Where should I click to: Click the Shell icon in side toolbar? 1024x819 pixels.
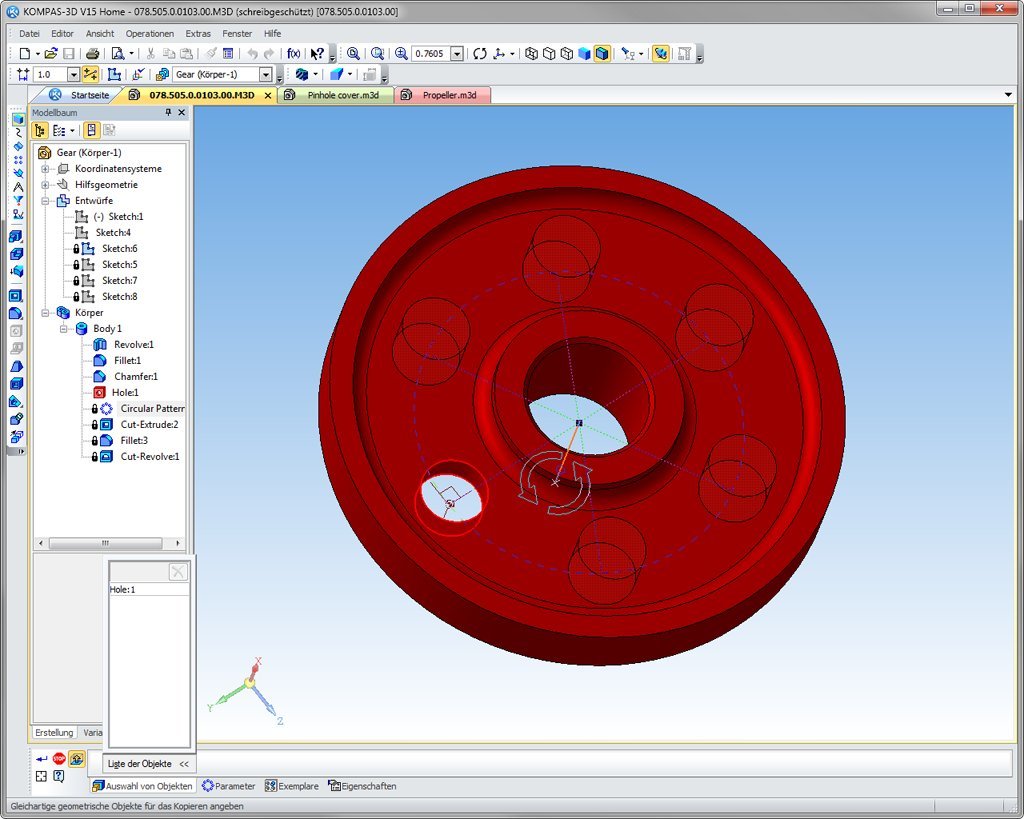click(x=16, y=384)
